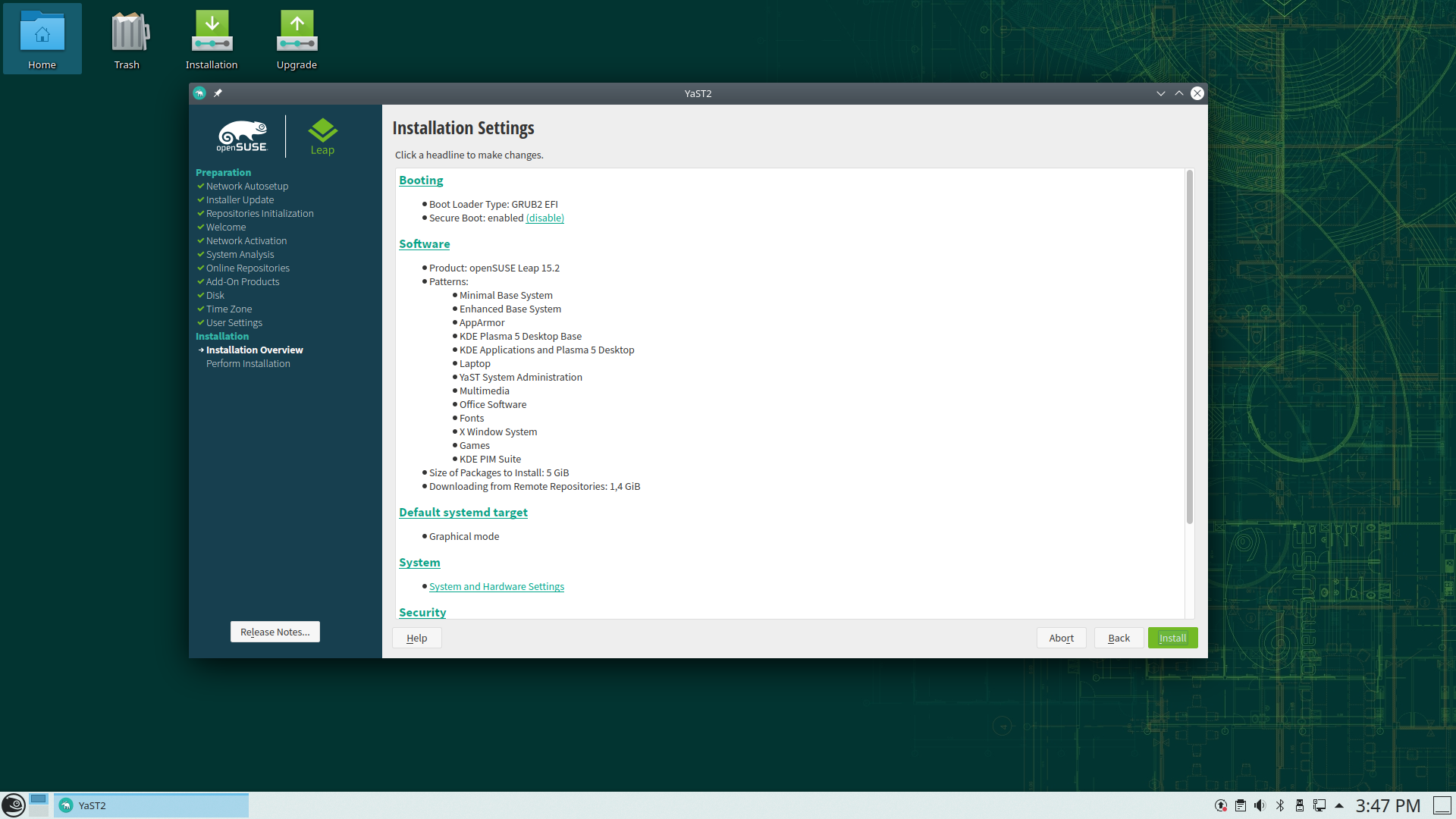Open the software updates tray icon
Viewport: 1456px width, 819px height.
pyautogui.click(x=1221, y=805)
